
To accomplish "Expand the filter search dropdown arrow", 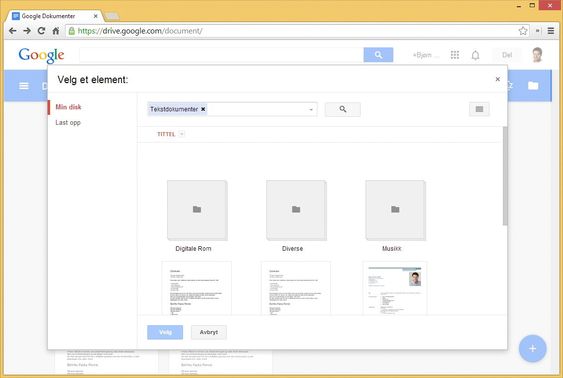I will click(311, 109).
